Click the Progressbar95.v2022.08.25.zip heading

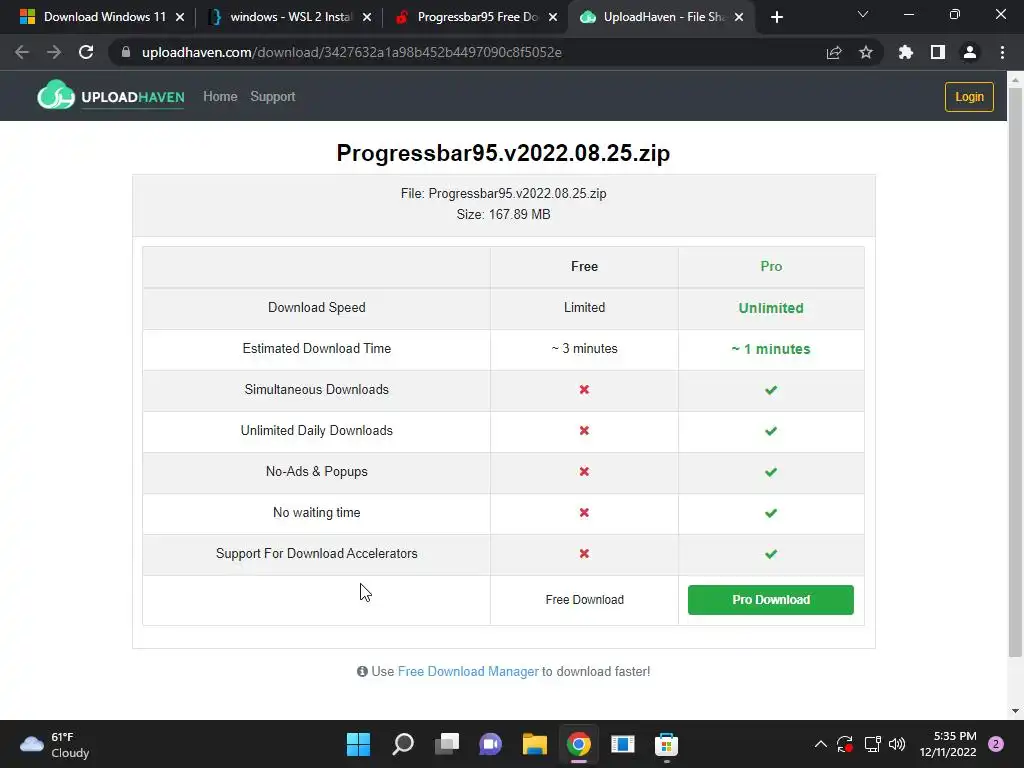503,153
